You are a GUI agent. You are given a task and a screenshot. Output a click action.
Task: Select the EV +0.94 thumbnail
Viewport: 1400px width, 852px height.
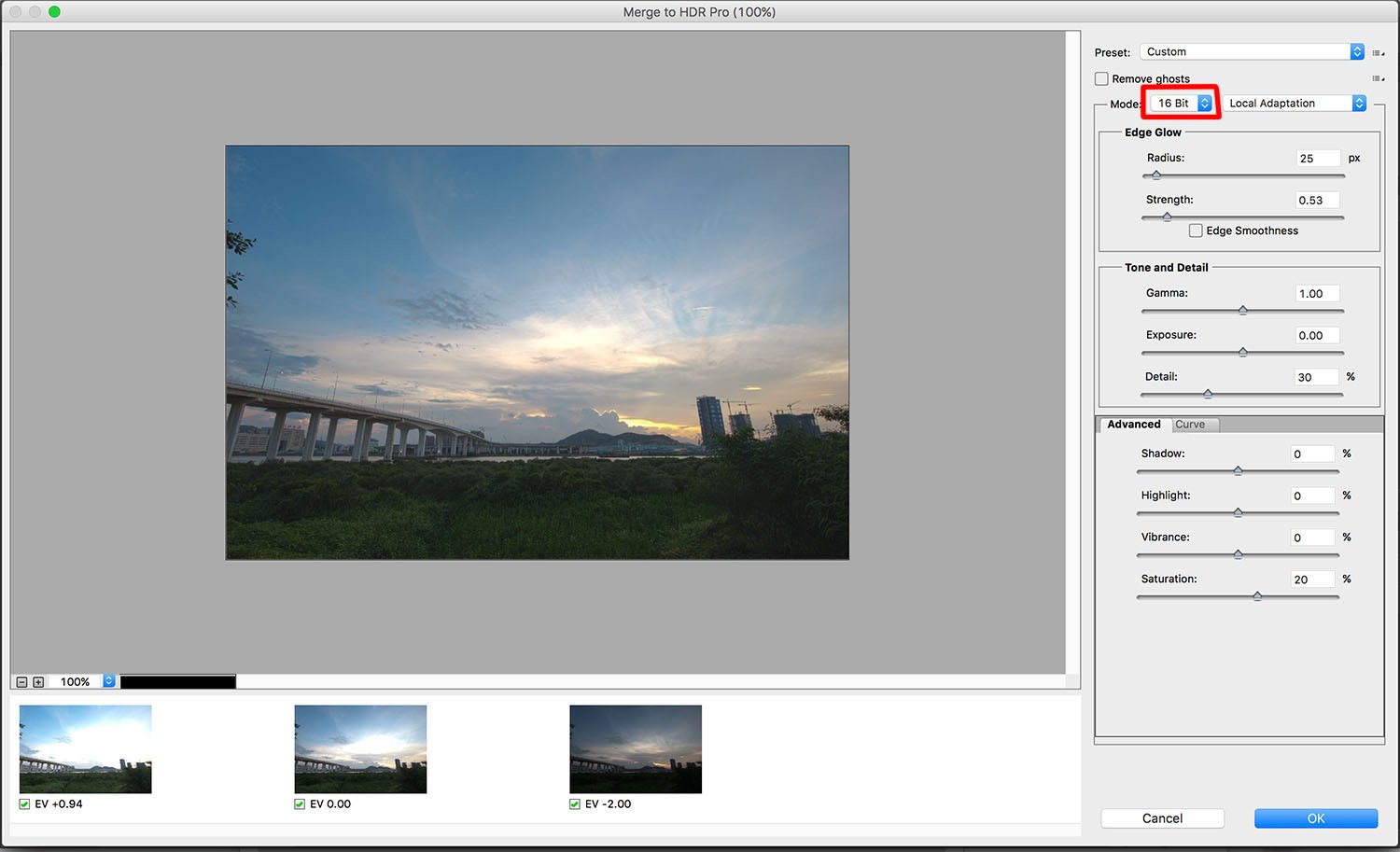[84, 748]
